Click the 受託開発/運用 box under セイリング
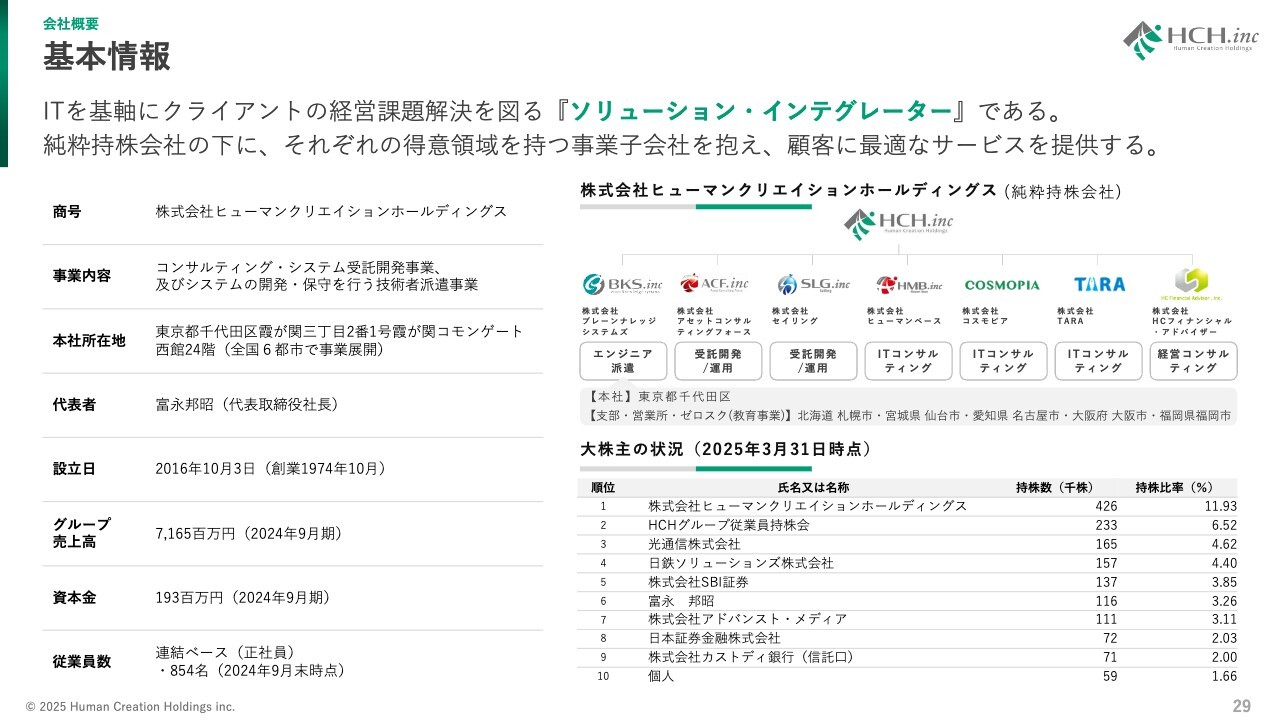This screenshot has height=720, width=1280. [x=813, y=361]
